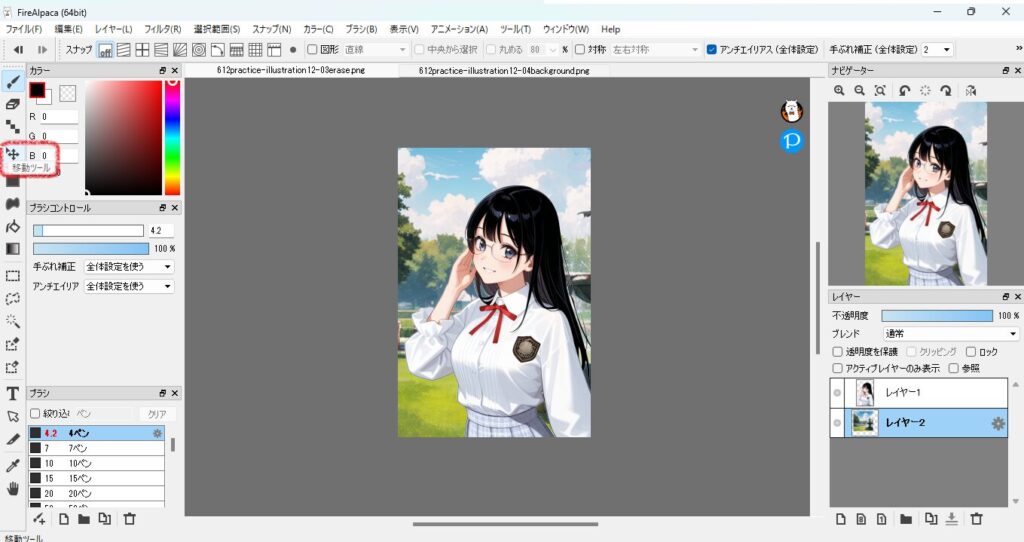Click the クリア button in Brush panel
This screenshot has width=1024, height=542.
(x=157, y=414)
